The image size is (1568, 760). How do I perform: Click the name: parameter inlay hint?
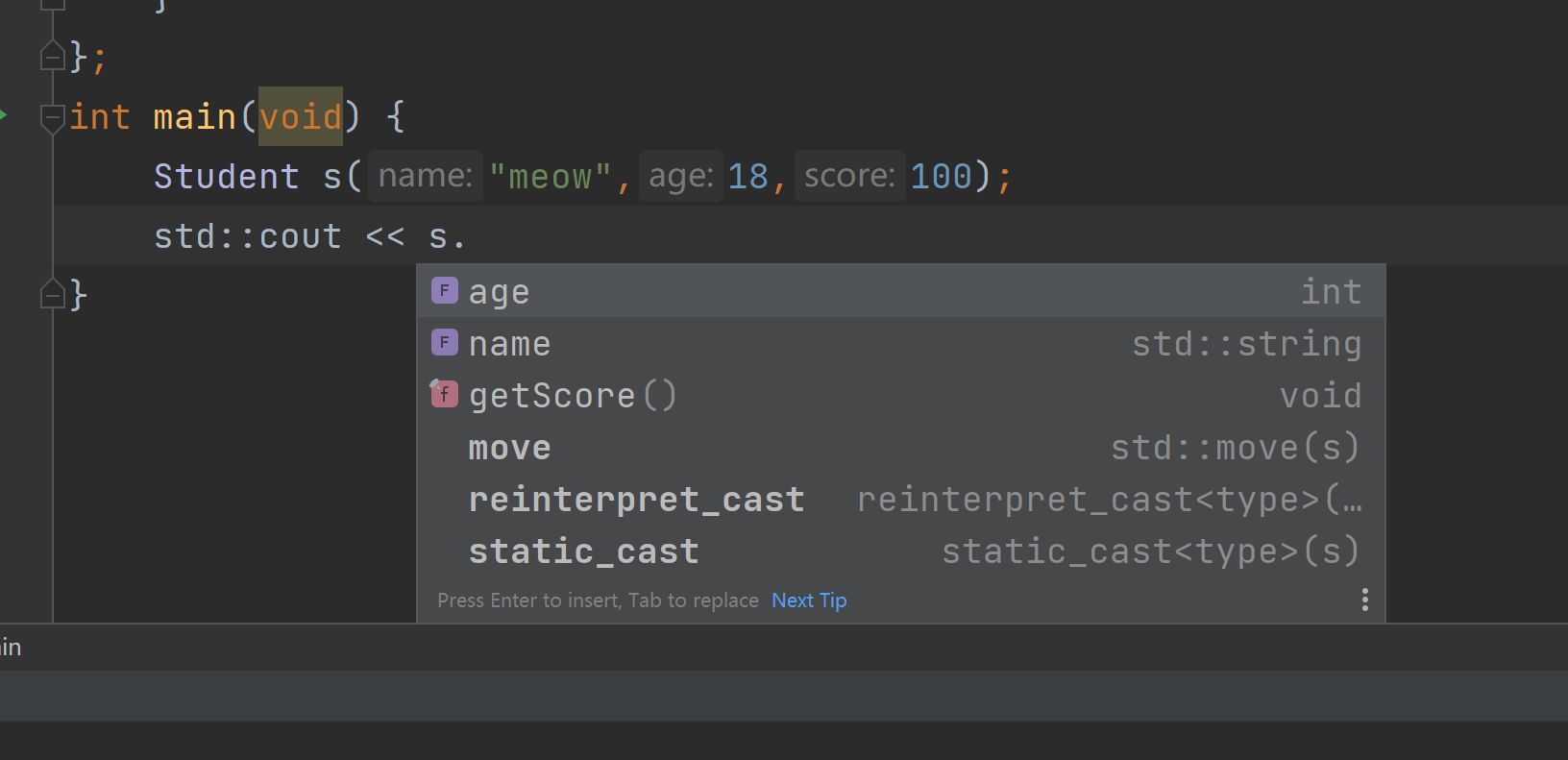point(425,176)
